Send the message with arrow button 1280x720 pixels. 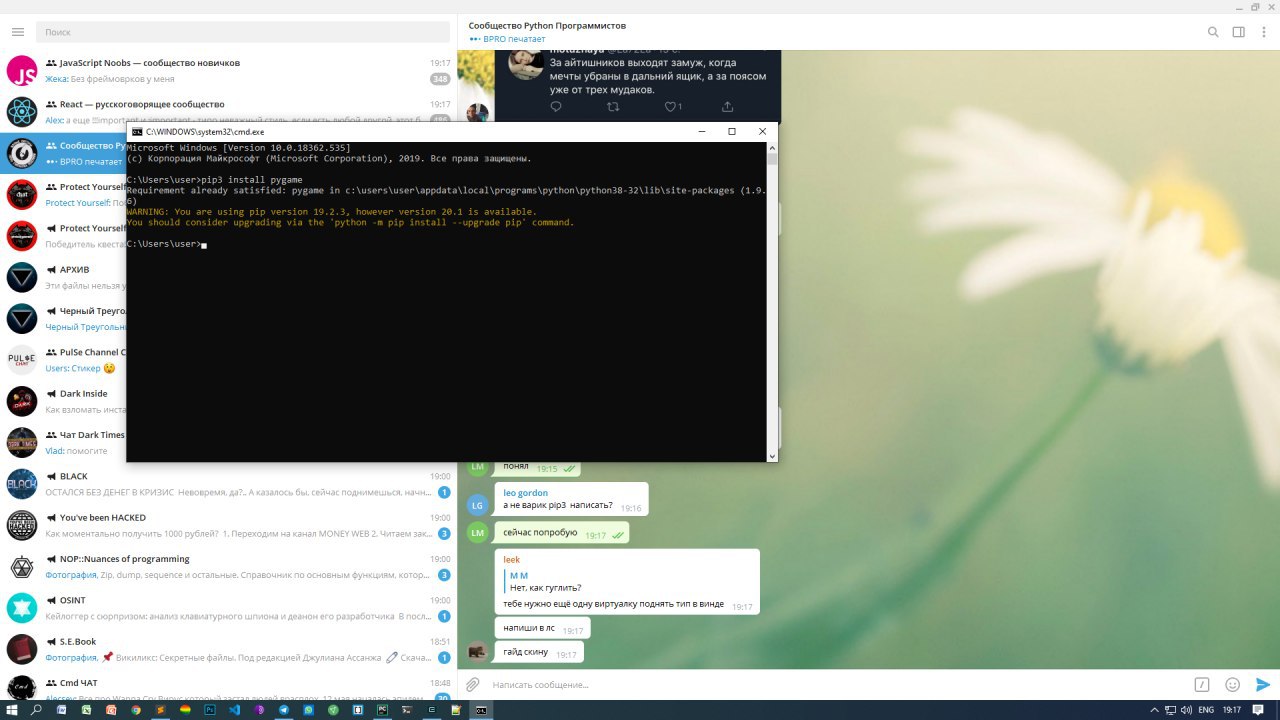click(1263, 685)
